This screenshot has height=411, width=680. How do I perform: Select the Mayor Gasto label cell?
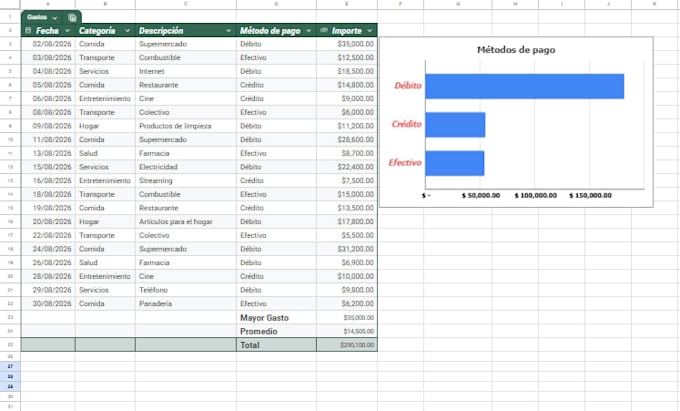(276, 317)
